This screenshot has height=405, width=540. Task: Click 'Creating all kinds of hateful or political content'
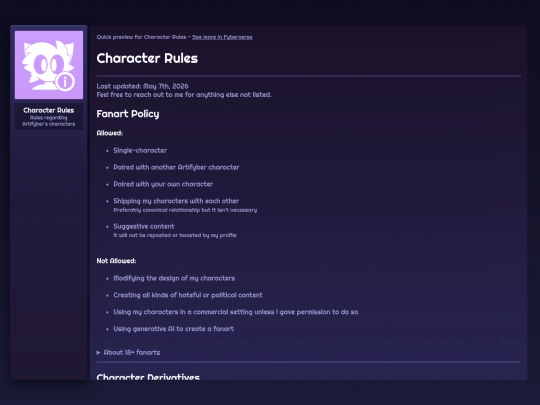click(188, 295)
